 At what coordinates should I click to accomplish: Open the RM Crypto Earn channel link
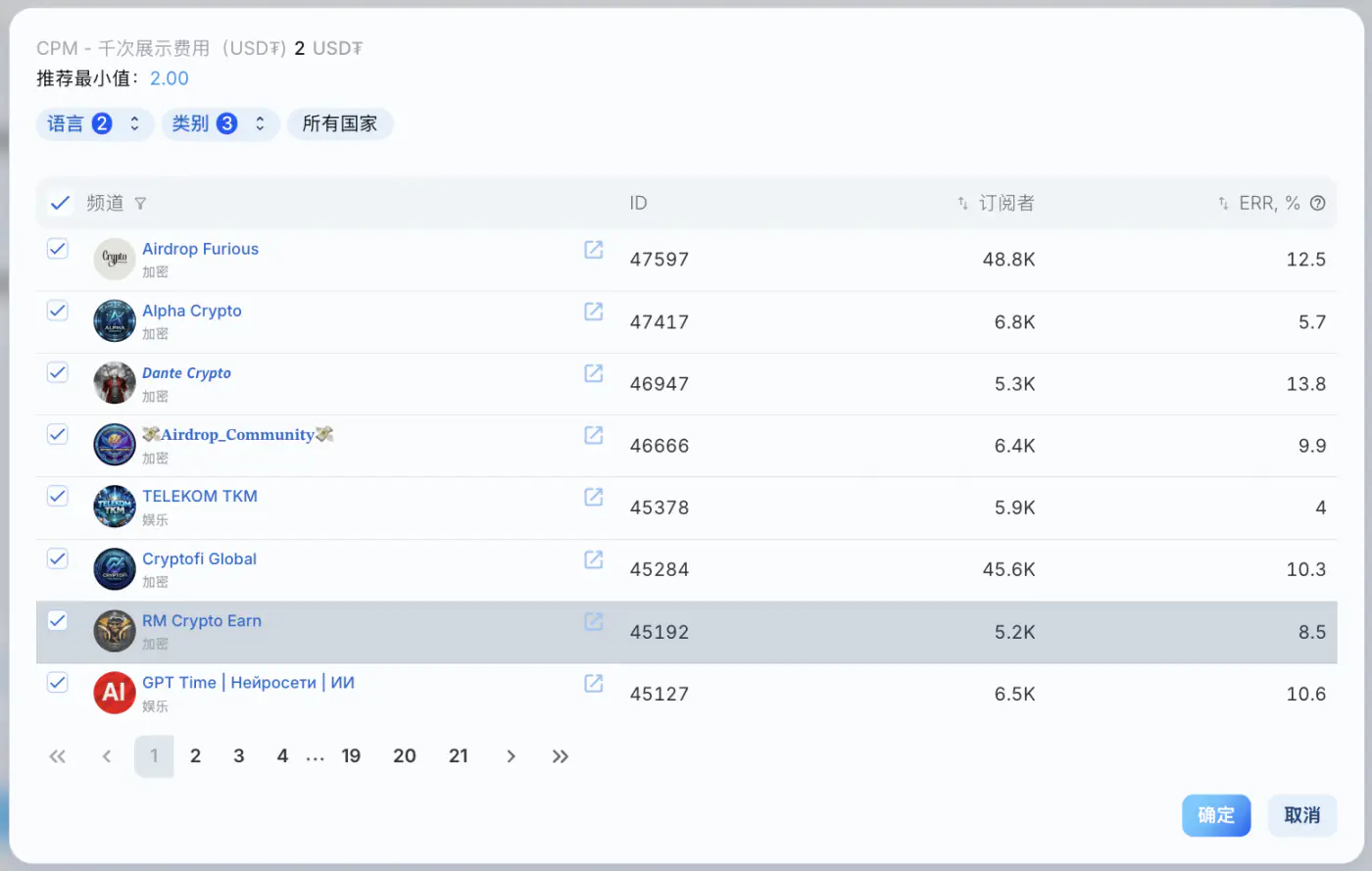(202, 621)
